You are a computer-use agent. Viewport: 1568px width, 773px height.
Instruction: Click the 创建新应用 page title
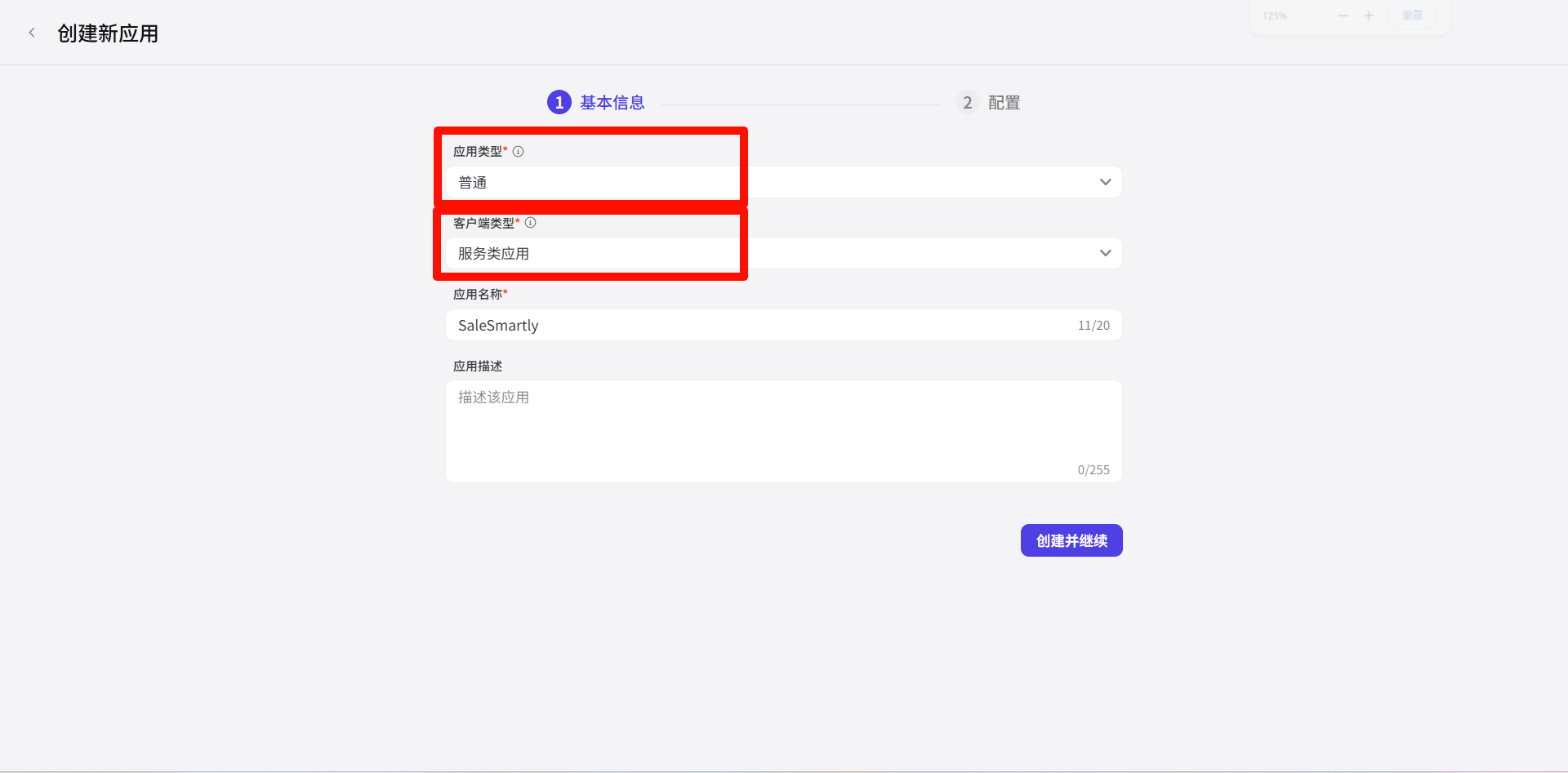[x=108, y=33]
